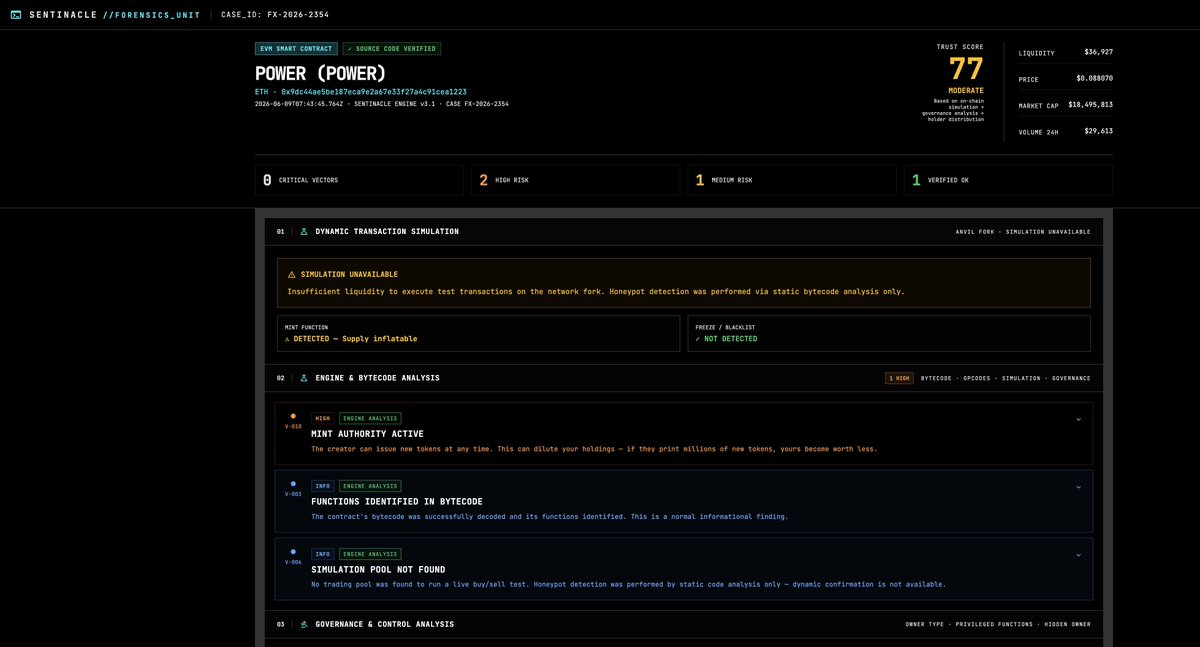Click the FUNCTIONS IDENTIFIED IN BYTECODE heading

(x=397, y=502)
